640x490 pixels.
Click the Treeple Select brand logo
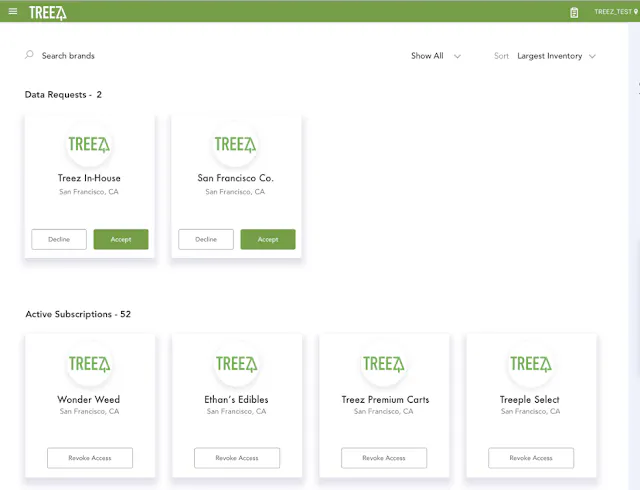pos(531,363)
